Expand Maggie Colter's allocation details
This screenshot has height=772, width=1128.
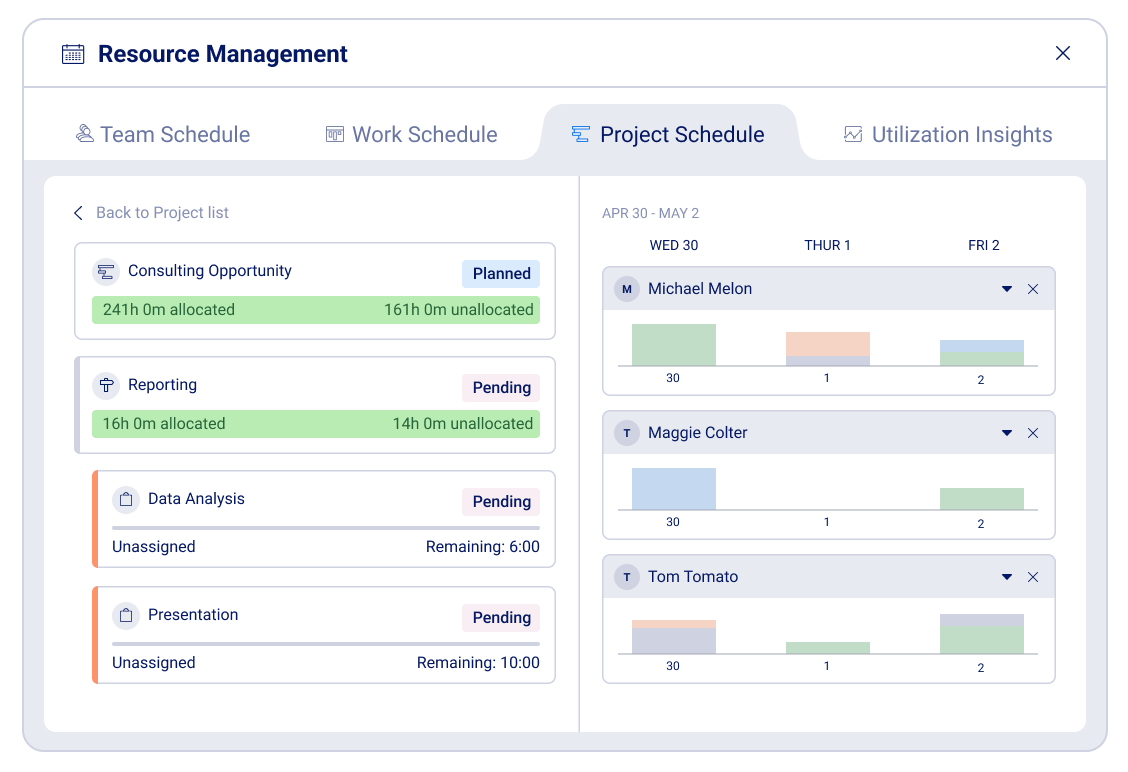click(1007, 433)
